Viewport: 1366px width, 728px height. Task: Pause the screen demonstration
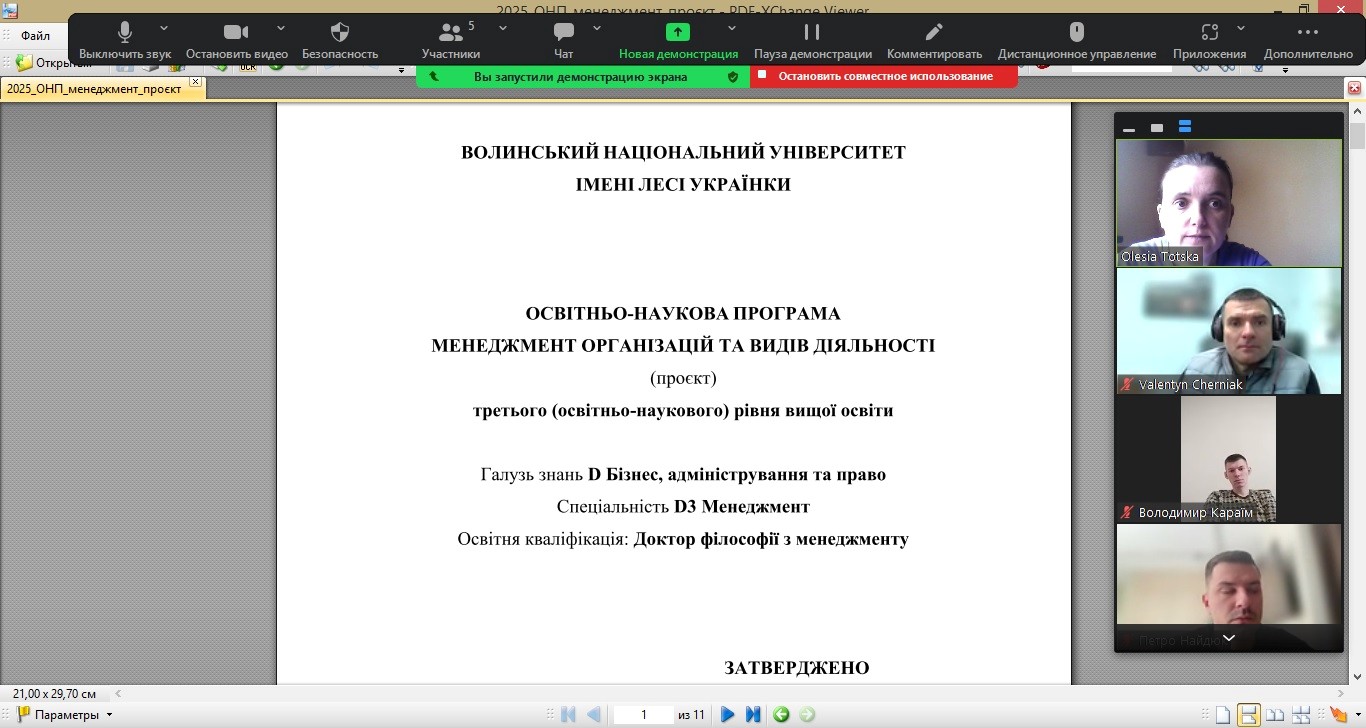pos(811,33)
